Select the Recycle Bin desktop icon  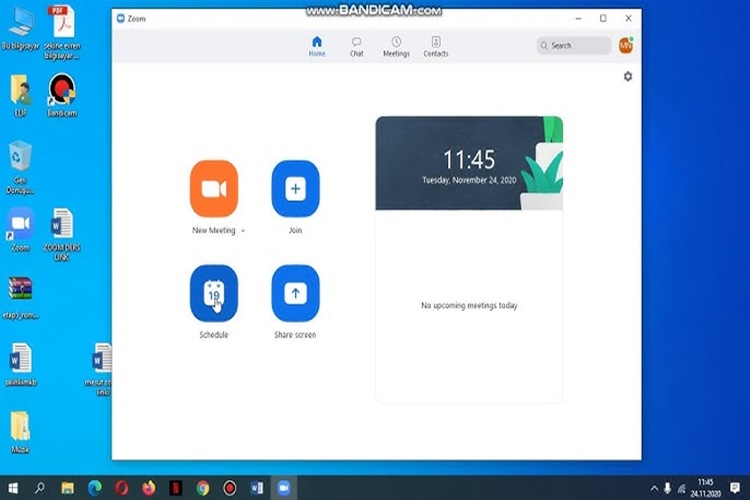(x=21, y=167)
